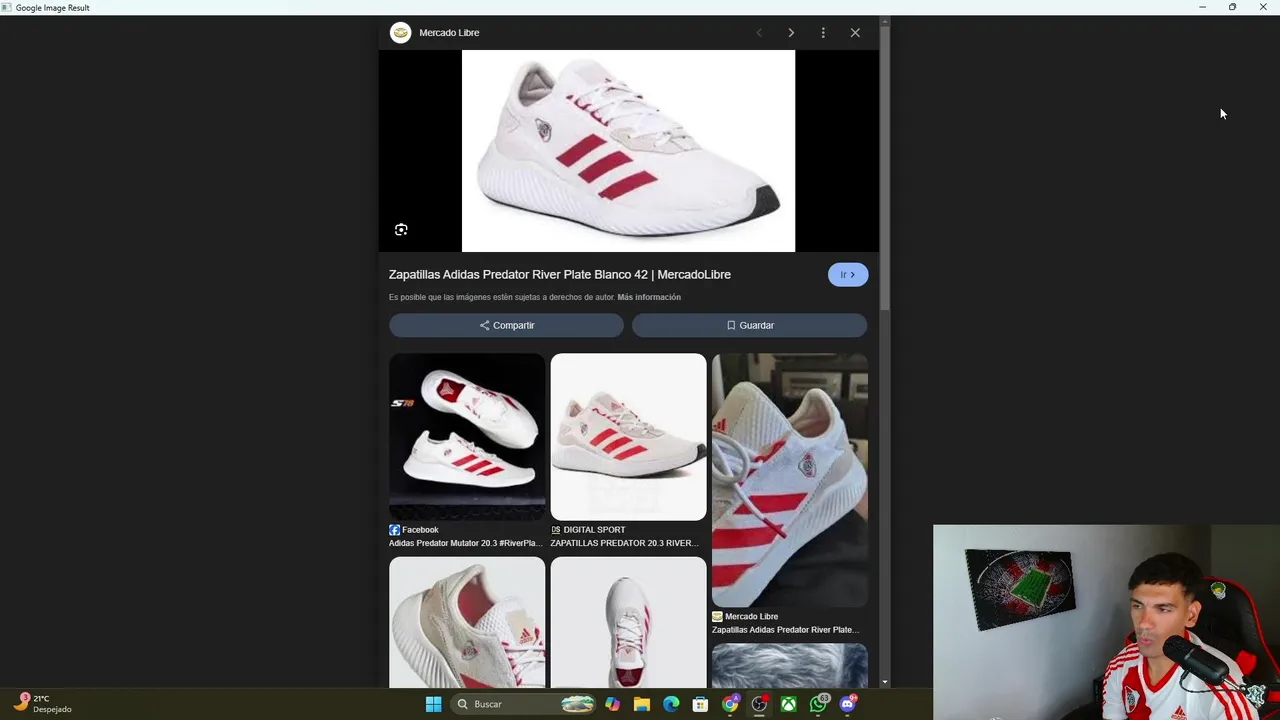
Task: Open WhatsApp from the taskbar
Action: pos(819,704)
